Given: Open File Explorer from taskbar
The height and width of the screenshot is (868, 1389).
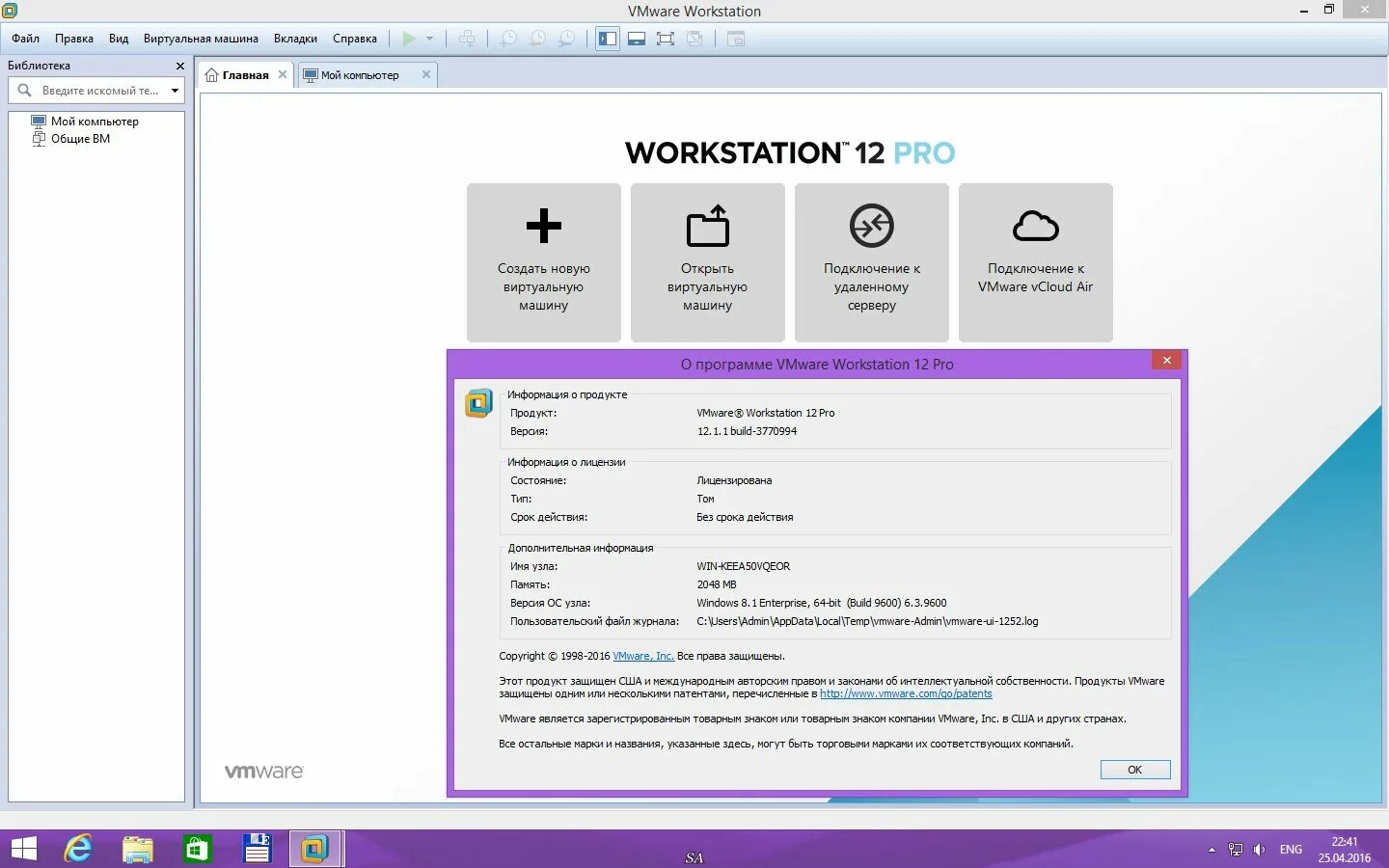Looking at the screenshot, I should coord(138,849).
